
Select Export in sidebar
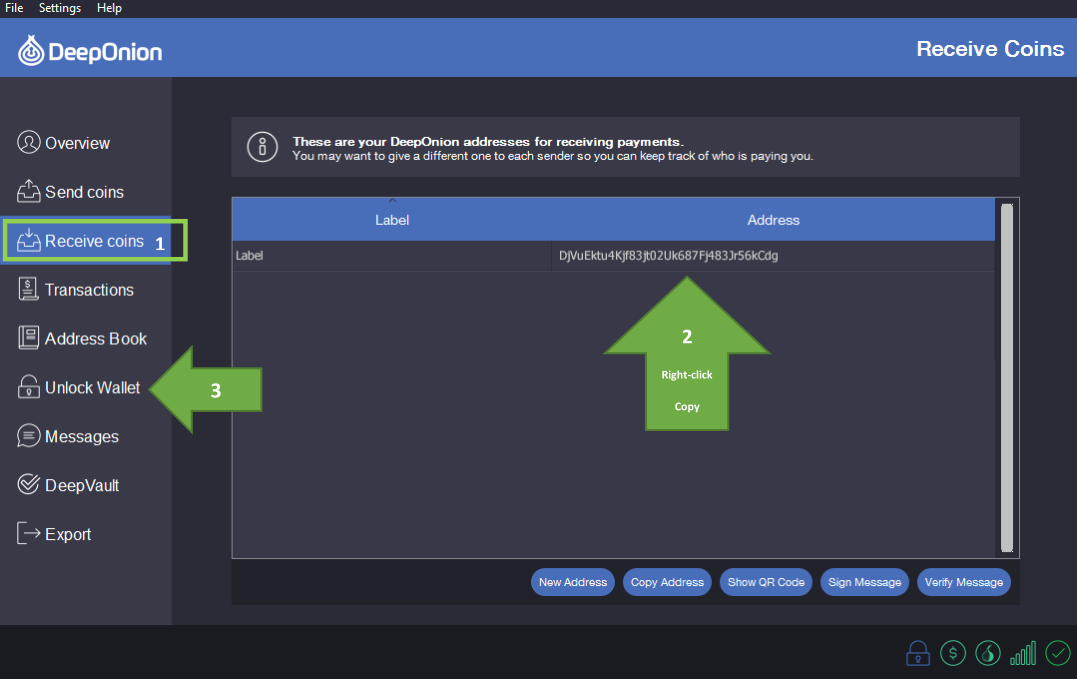click(67, 534)
